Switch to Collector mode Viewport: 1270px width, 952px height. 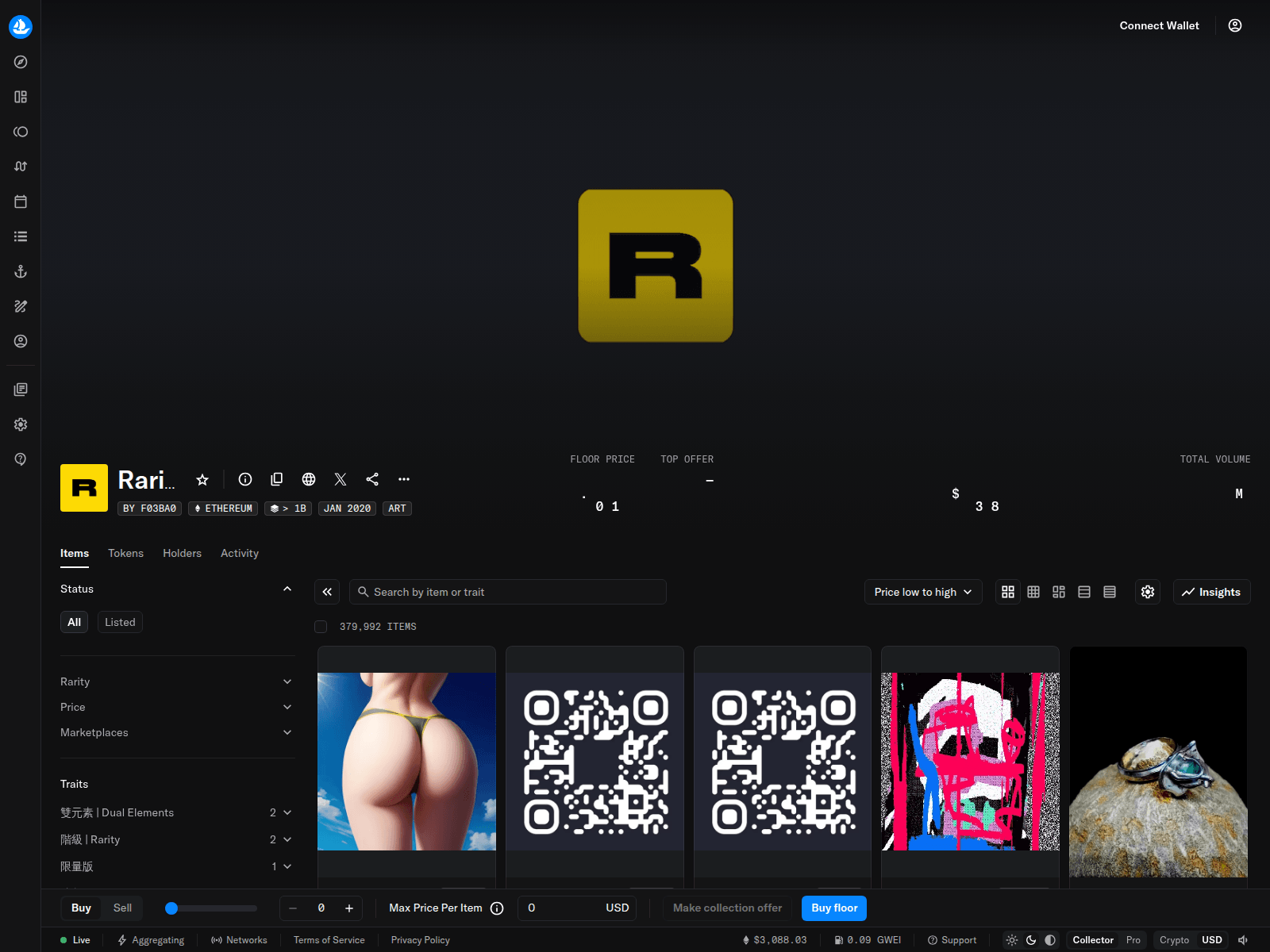point(1093,940)
